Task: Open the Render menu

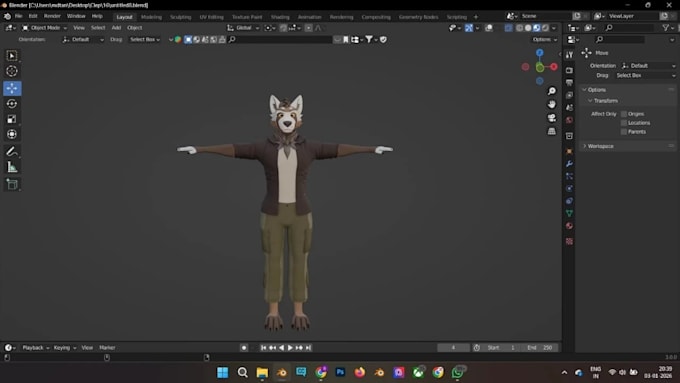Action: point(52,16)
